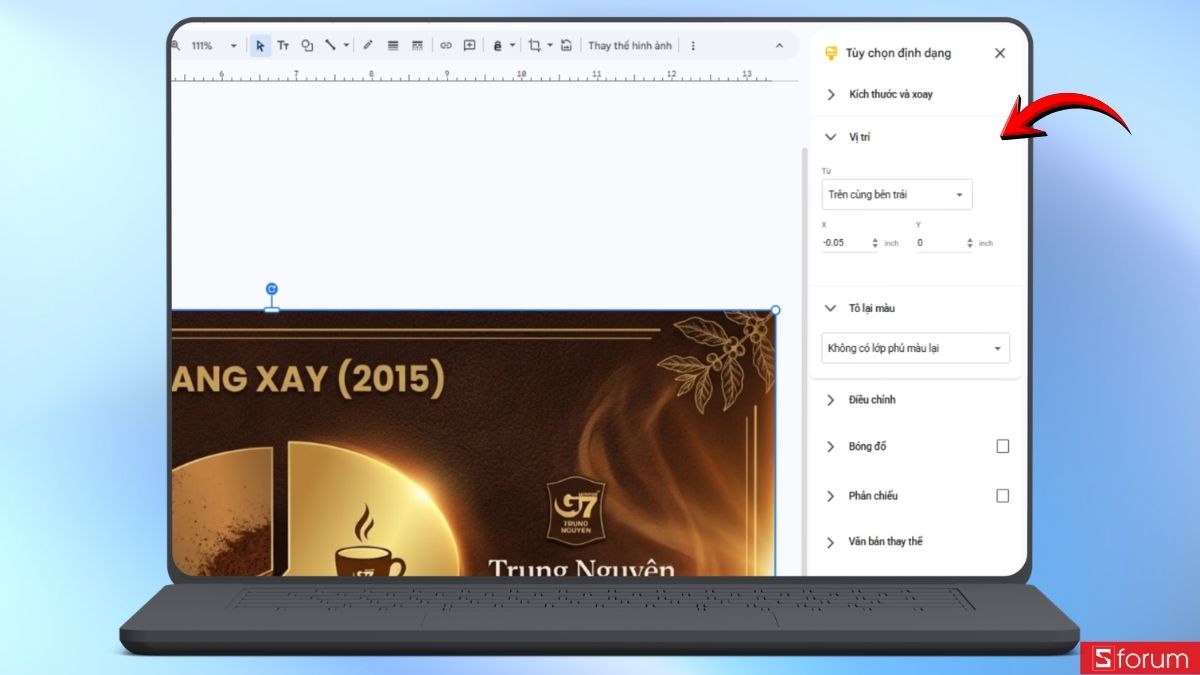Open the shapes tool
1200x675 pixels.
click(307, 45)
